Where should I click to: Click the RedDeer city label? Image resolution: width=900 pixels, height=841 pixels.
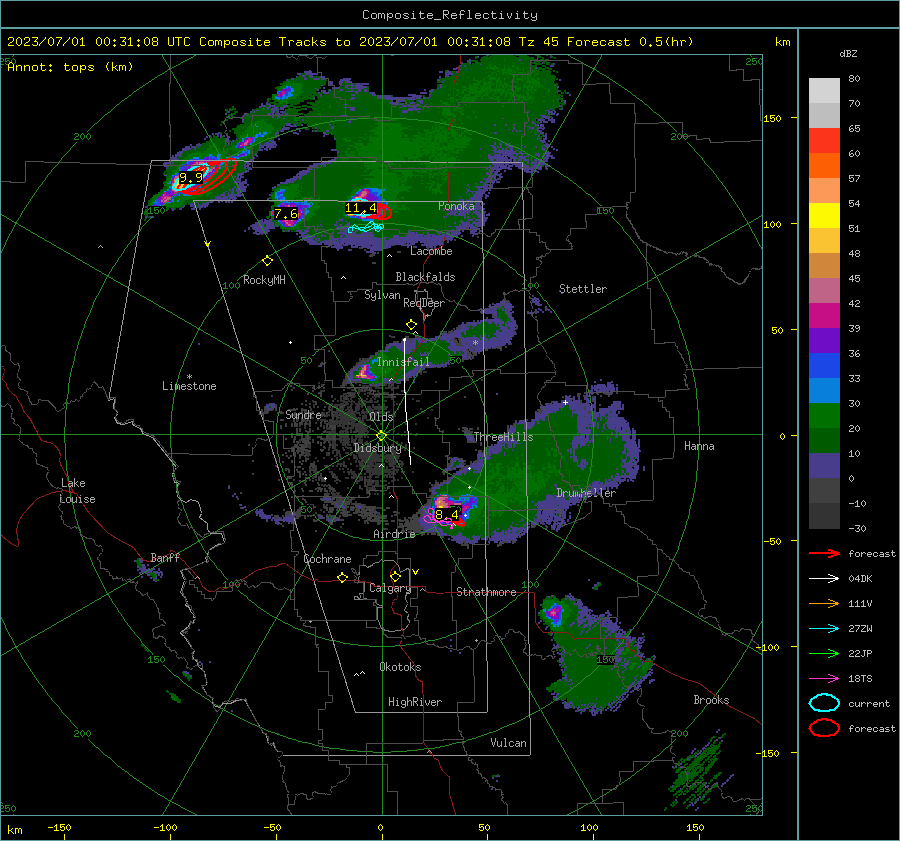point(424,303)
